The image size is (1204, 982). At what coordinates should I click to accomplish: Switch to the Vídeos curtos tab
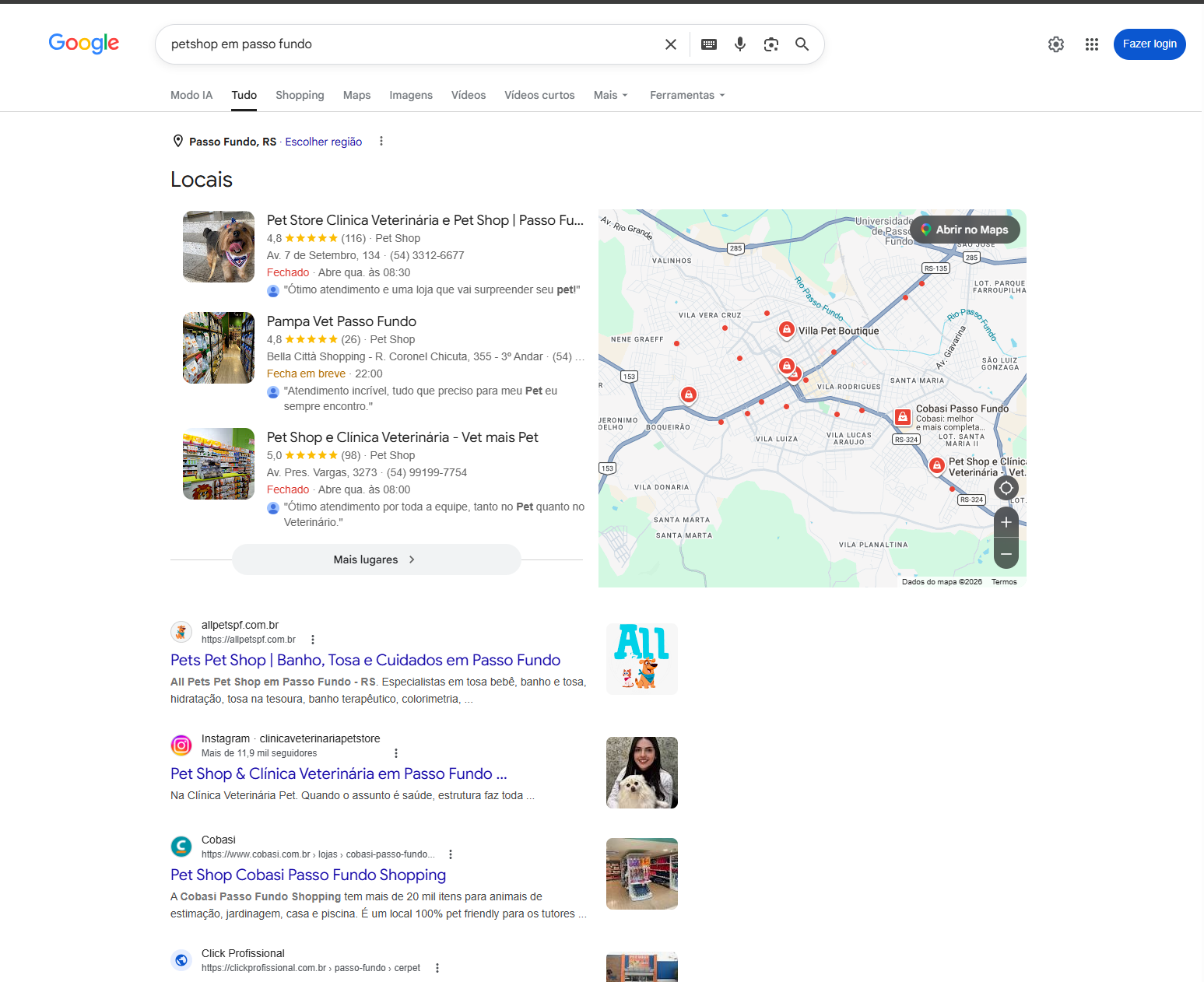[539, 95]
